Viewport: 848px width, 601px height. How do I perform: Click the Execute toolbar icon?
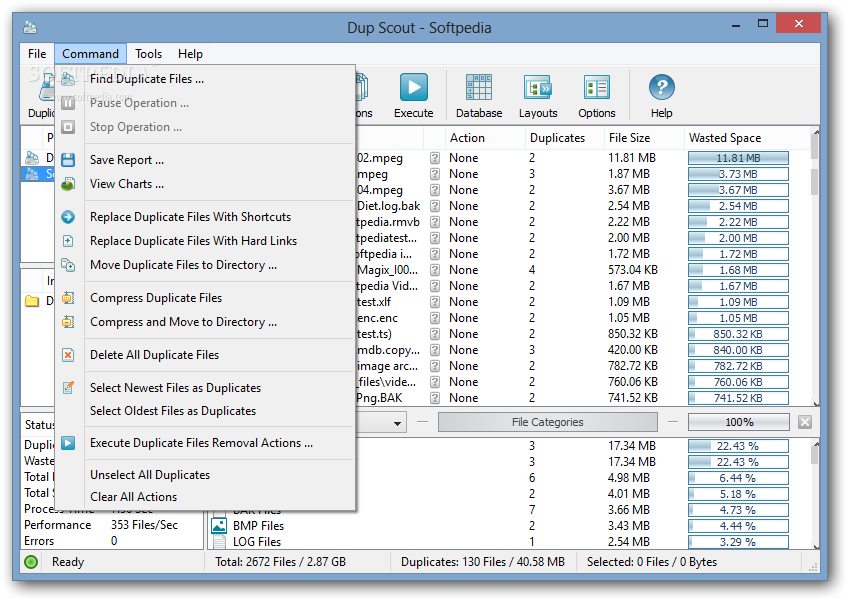tap(414, 88)
